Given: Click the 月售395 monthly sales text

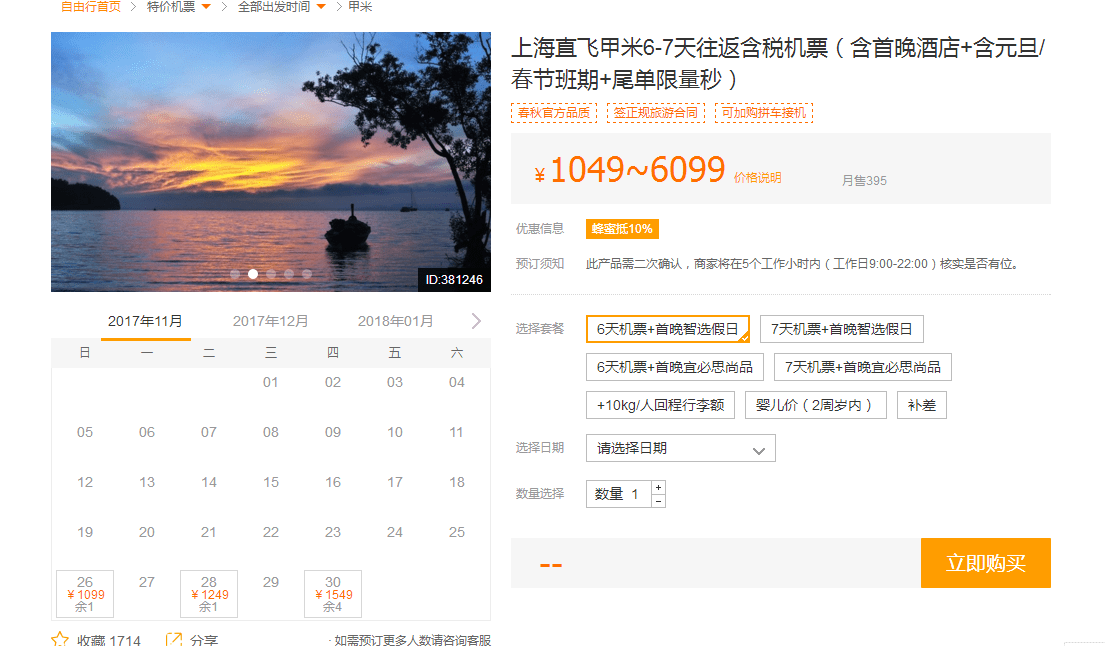Looking at the screenshot, I should 864,180.
